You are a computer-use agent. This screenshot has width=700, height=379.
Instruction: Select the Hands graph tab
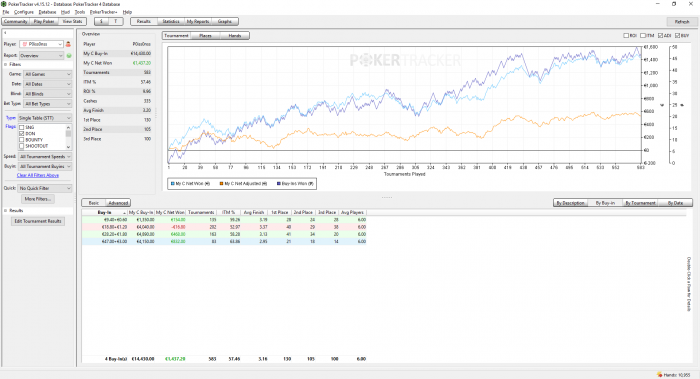234,36
